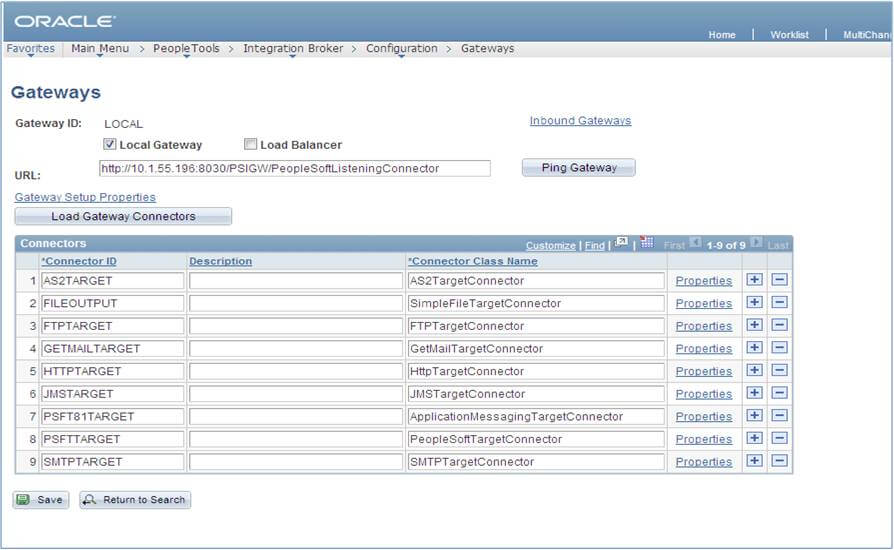Add a row after FTPTARGET connector
The width and height of the screenshot is (894, 550).
pos(754,325)
